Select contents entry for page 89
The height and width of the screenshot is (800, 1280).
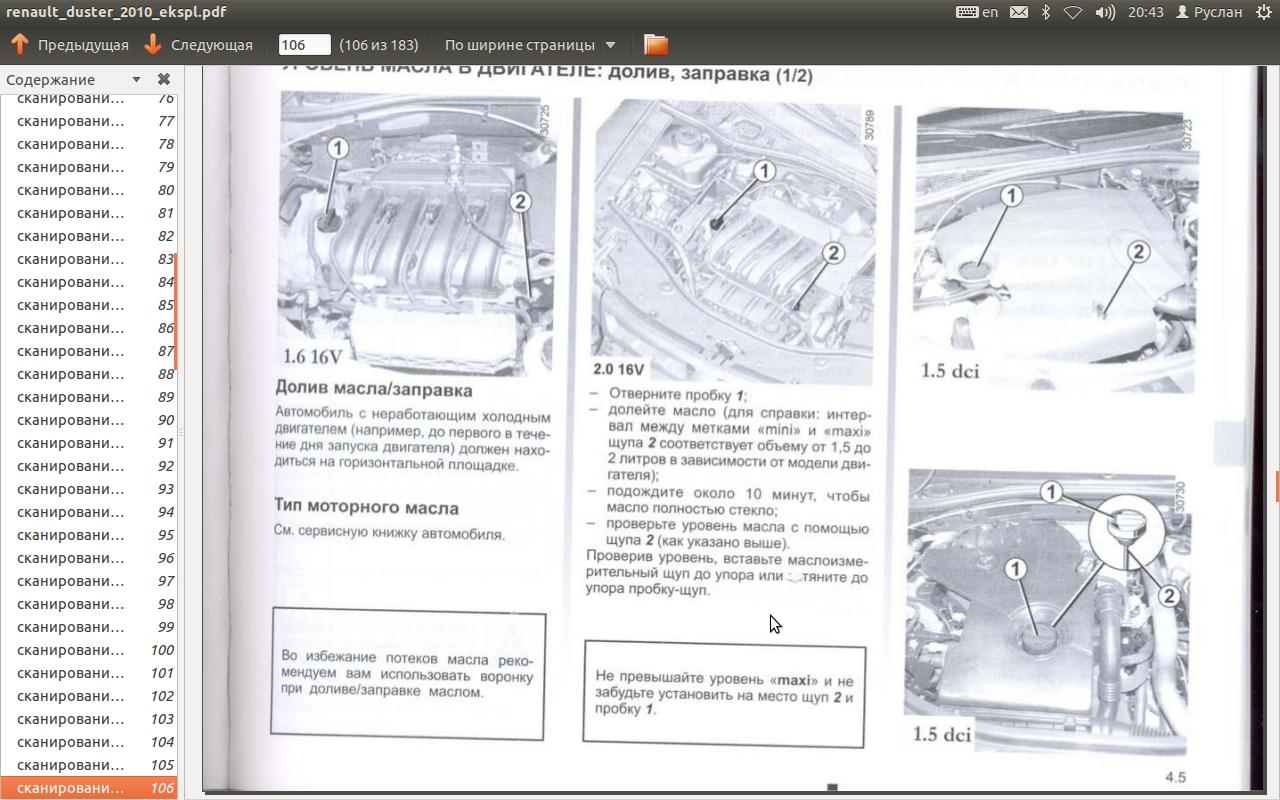point(89,397)
